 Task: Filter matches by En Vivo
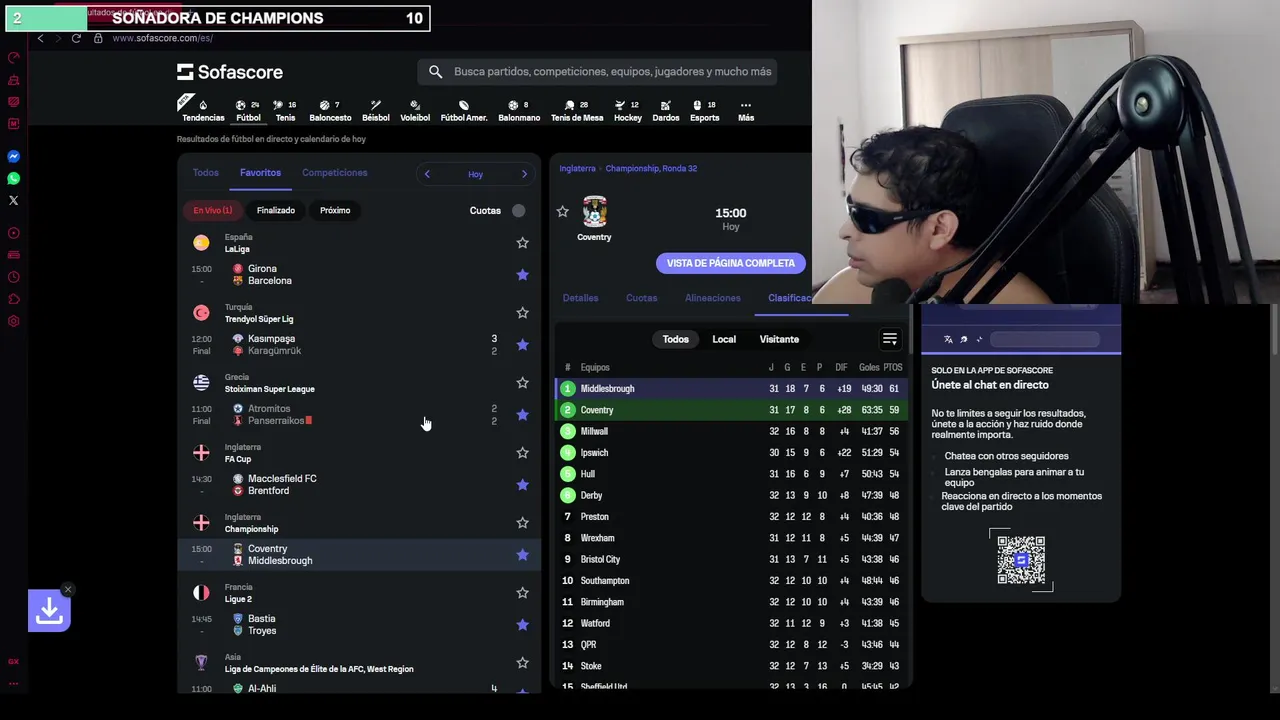point(213,210)
